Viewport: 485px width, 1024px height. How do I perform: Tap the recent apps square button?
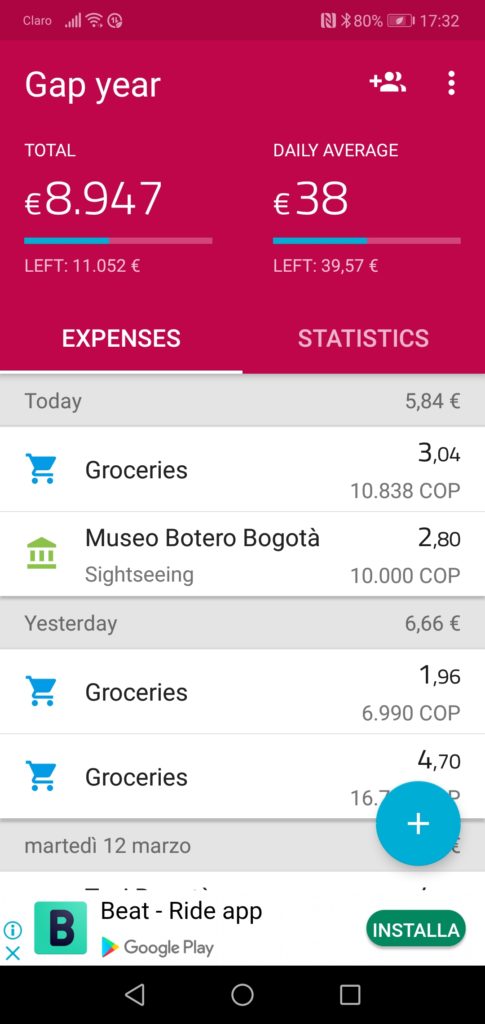click(x=350, y=995)
